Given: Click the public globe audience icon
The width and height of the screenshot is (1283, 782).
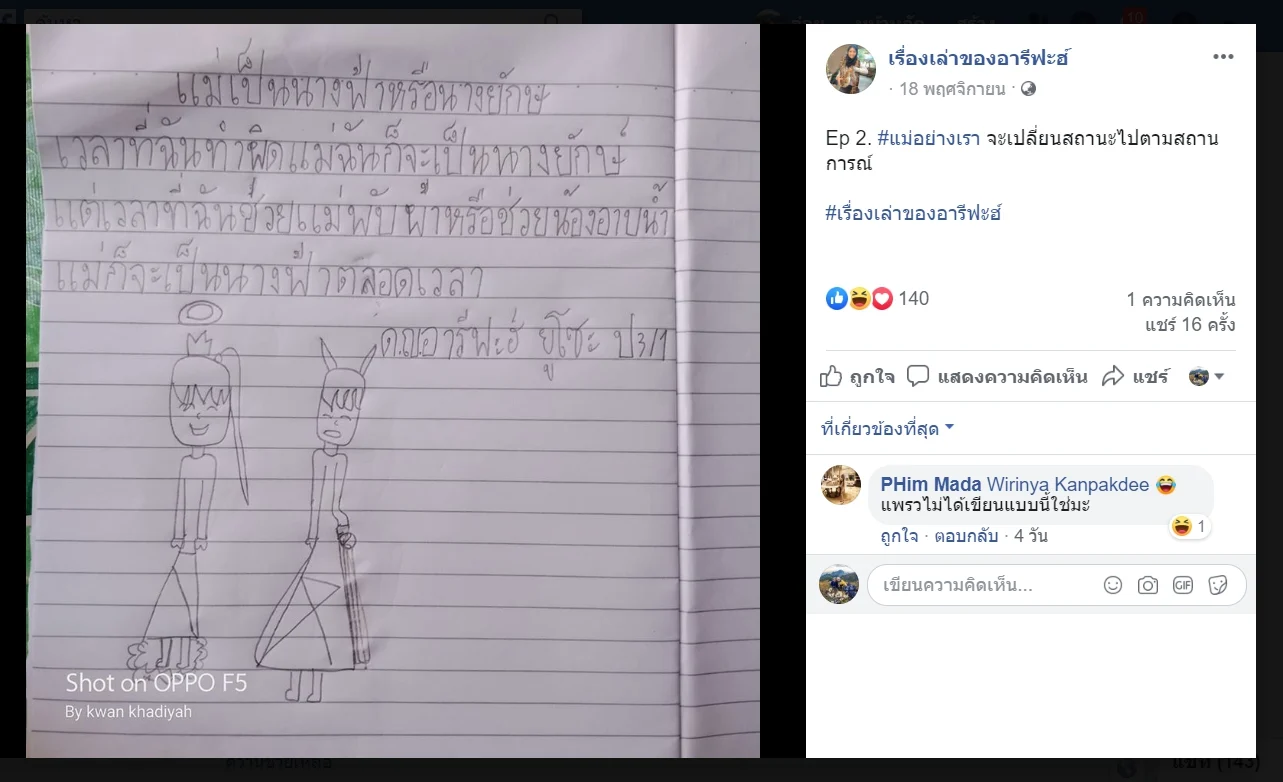Looking at the screenshot, I should pos(1029,89).
